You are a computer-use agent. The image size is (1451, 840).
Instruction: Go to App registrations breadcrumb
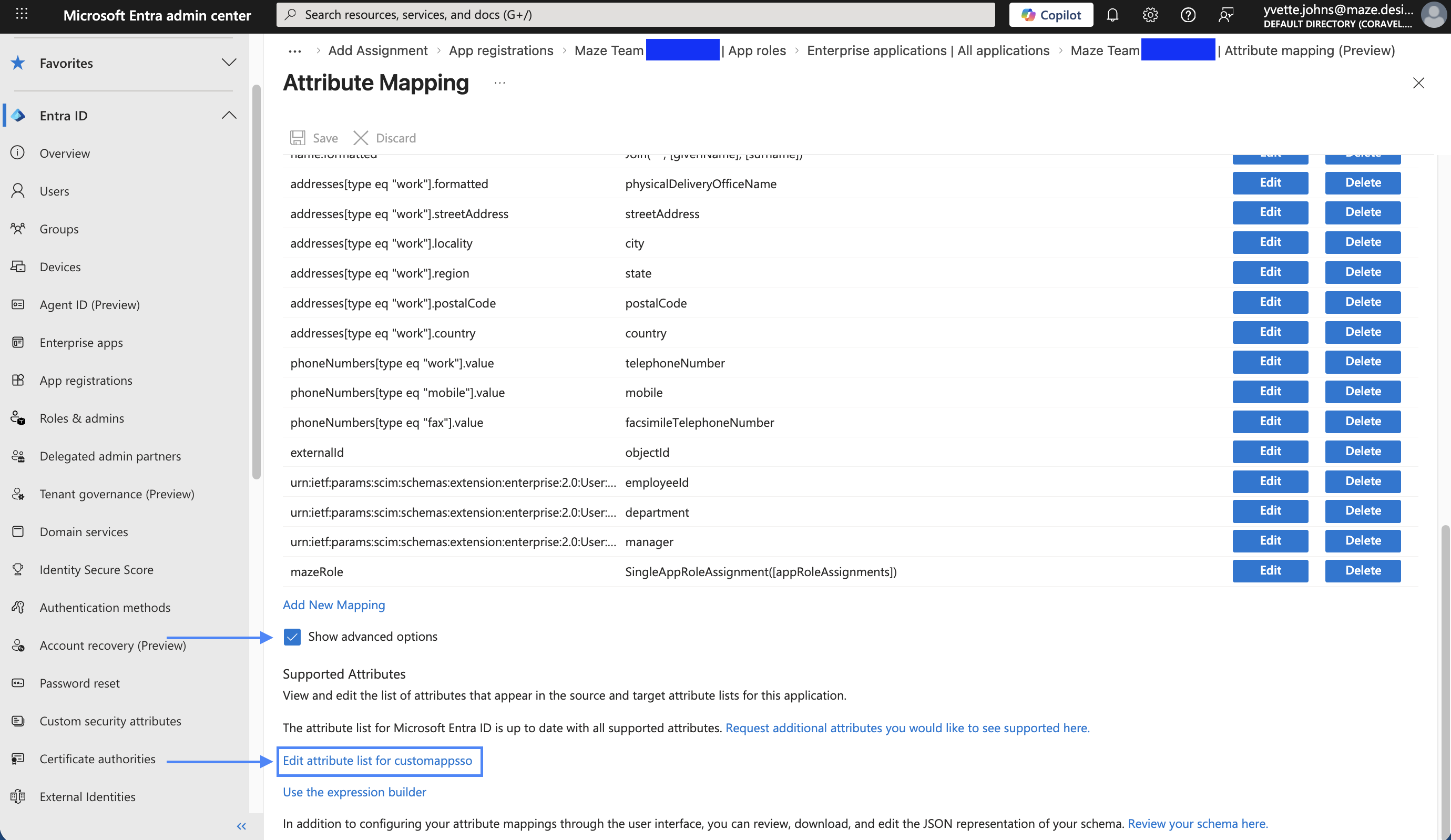501,50
